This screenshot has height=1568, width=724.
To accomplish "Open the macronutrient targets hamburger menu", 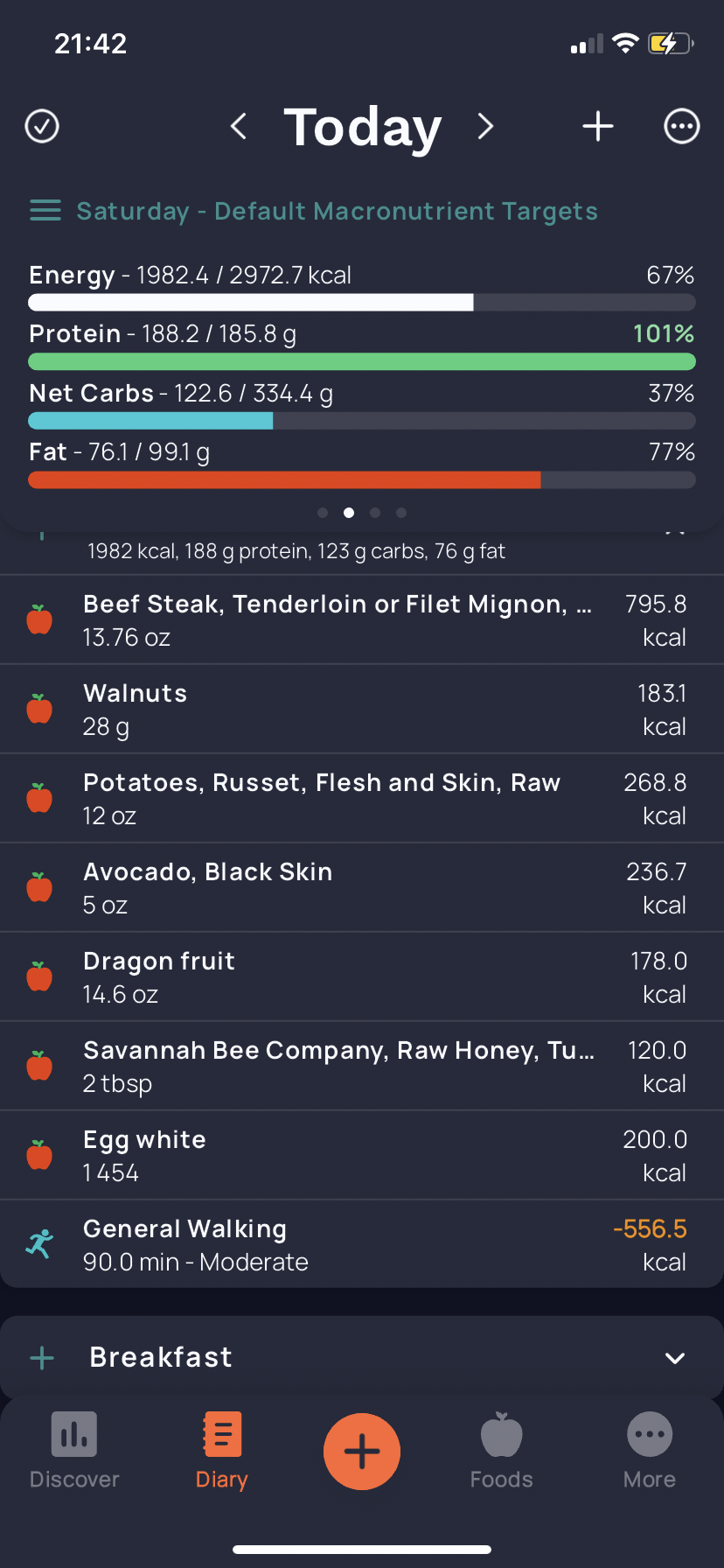I will [x=45, y=211].
